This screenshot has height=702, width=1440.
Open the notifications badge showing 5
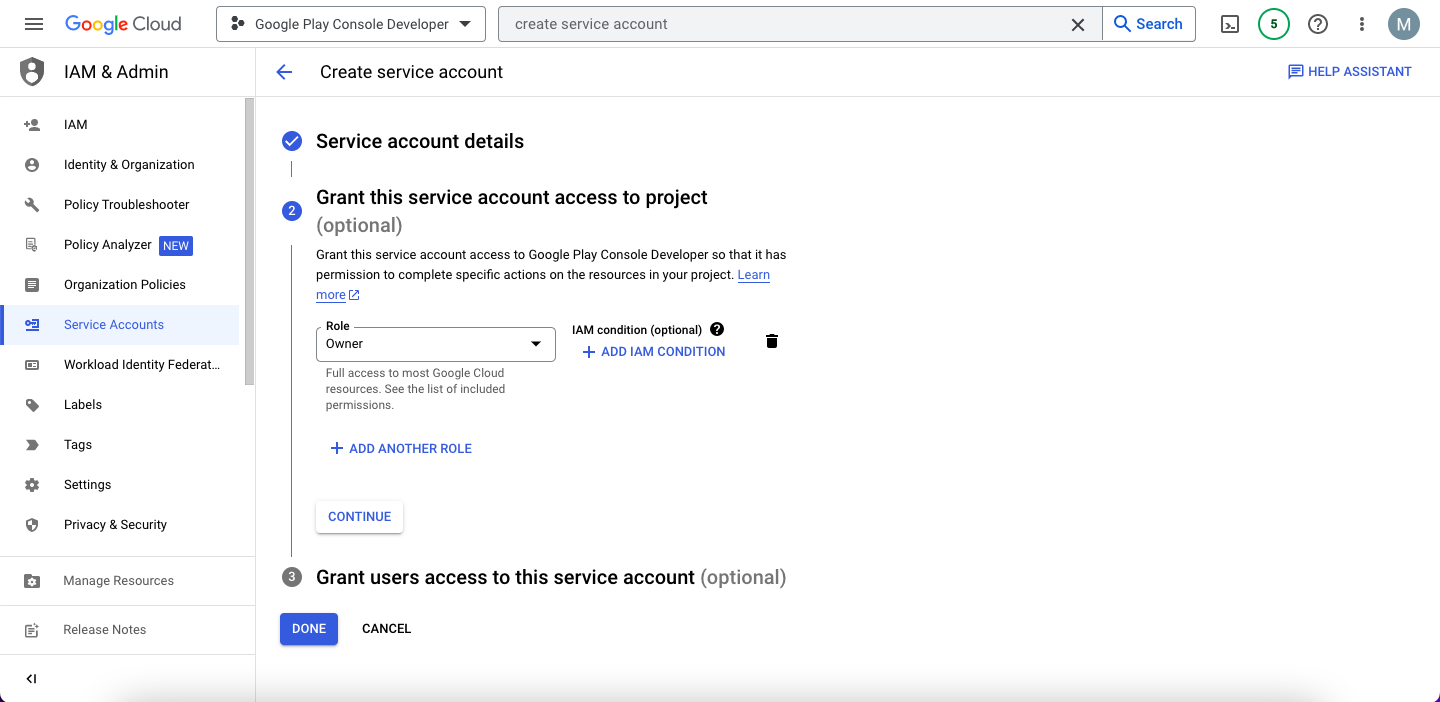tap(1273, 24)
